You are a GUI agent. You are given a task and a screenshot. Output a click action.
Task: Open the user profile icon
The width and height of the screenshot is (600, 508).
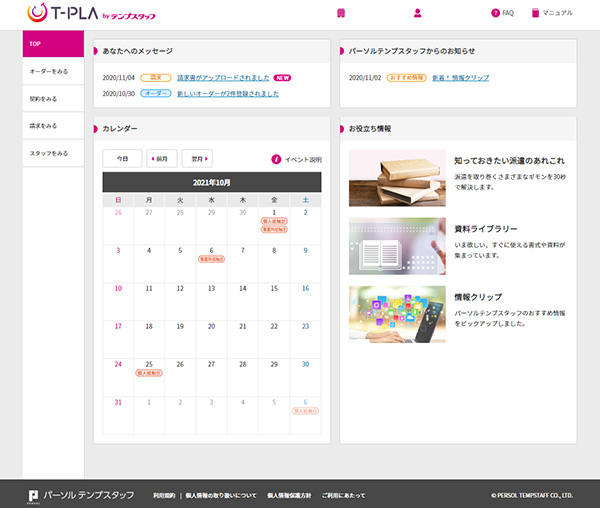click(x=417, y=13)
